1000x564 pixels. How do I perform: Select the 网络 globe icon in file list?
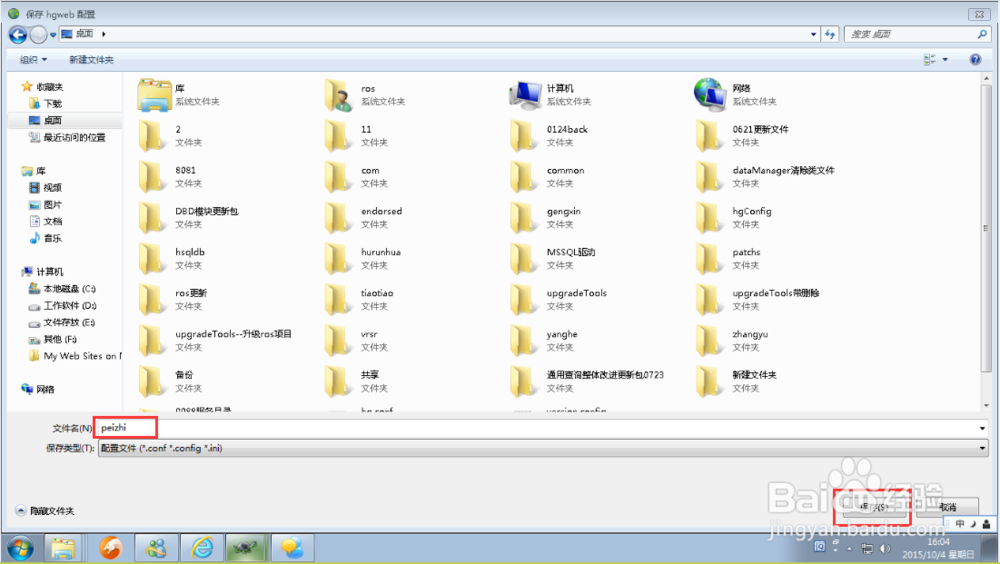tap(710, 94)
